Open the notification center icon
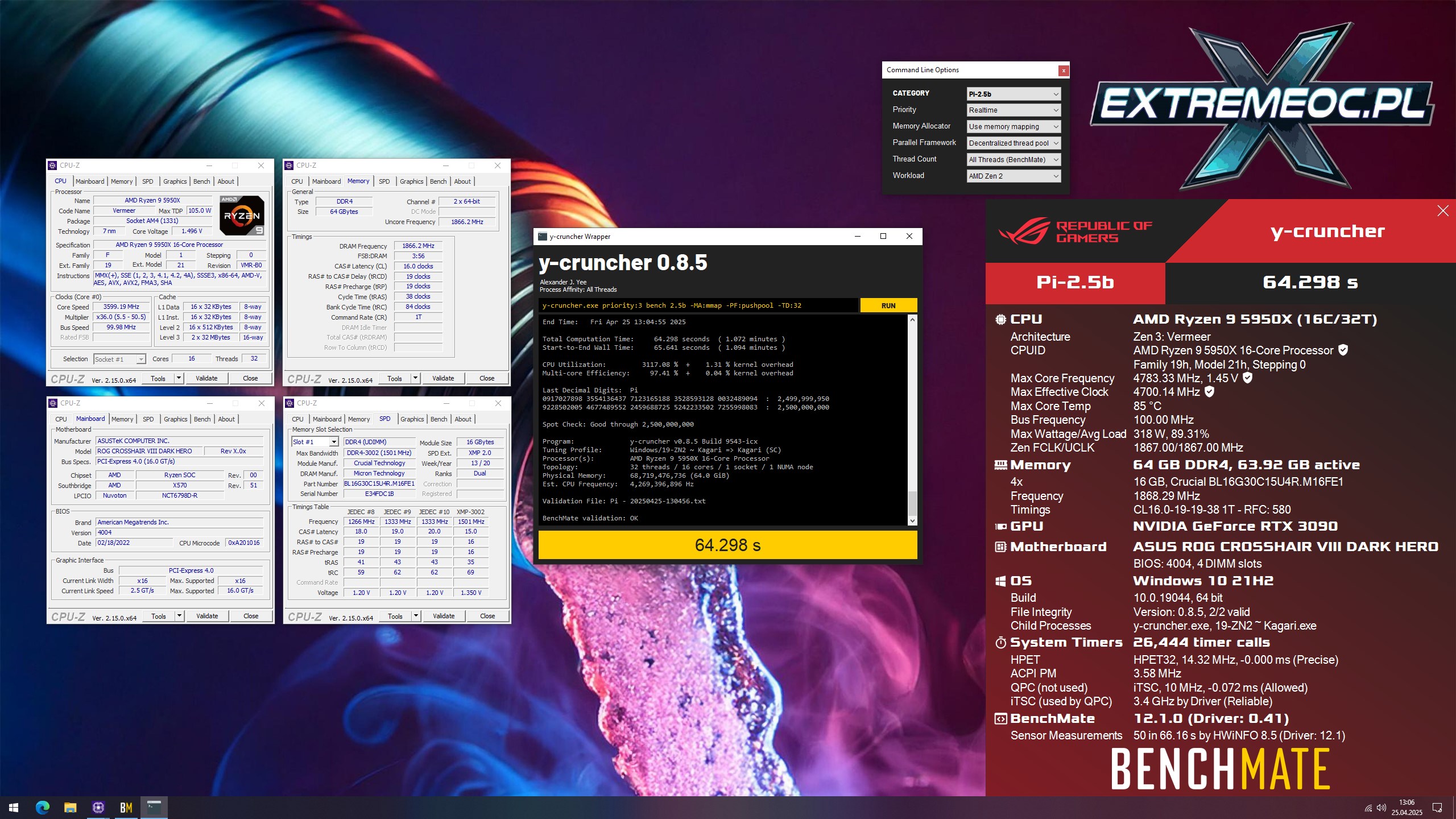Screen dimensions: 1456x819 1437,808
